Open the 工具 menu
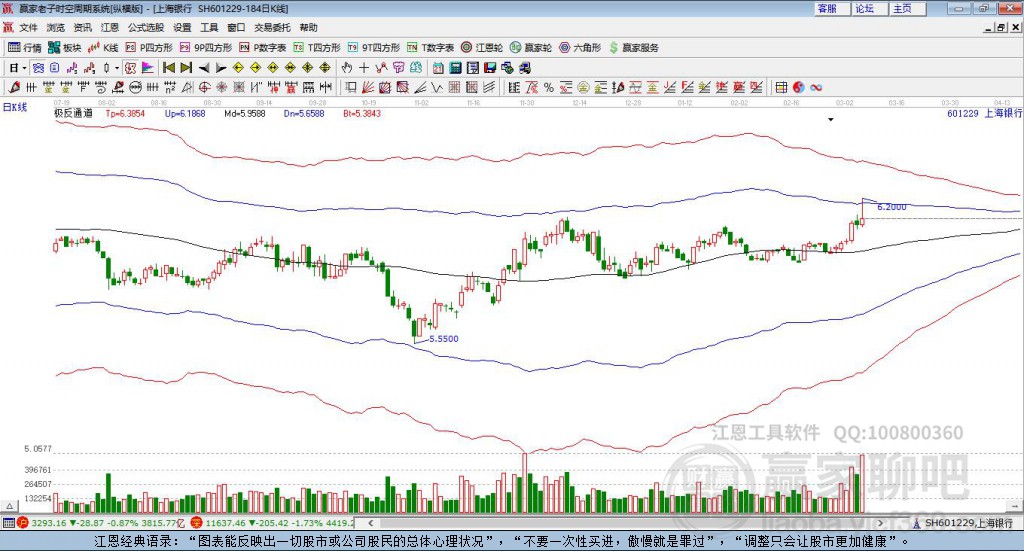1024x551 pixels. tap(209, 27)
